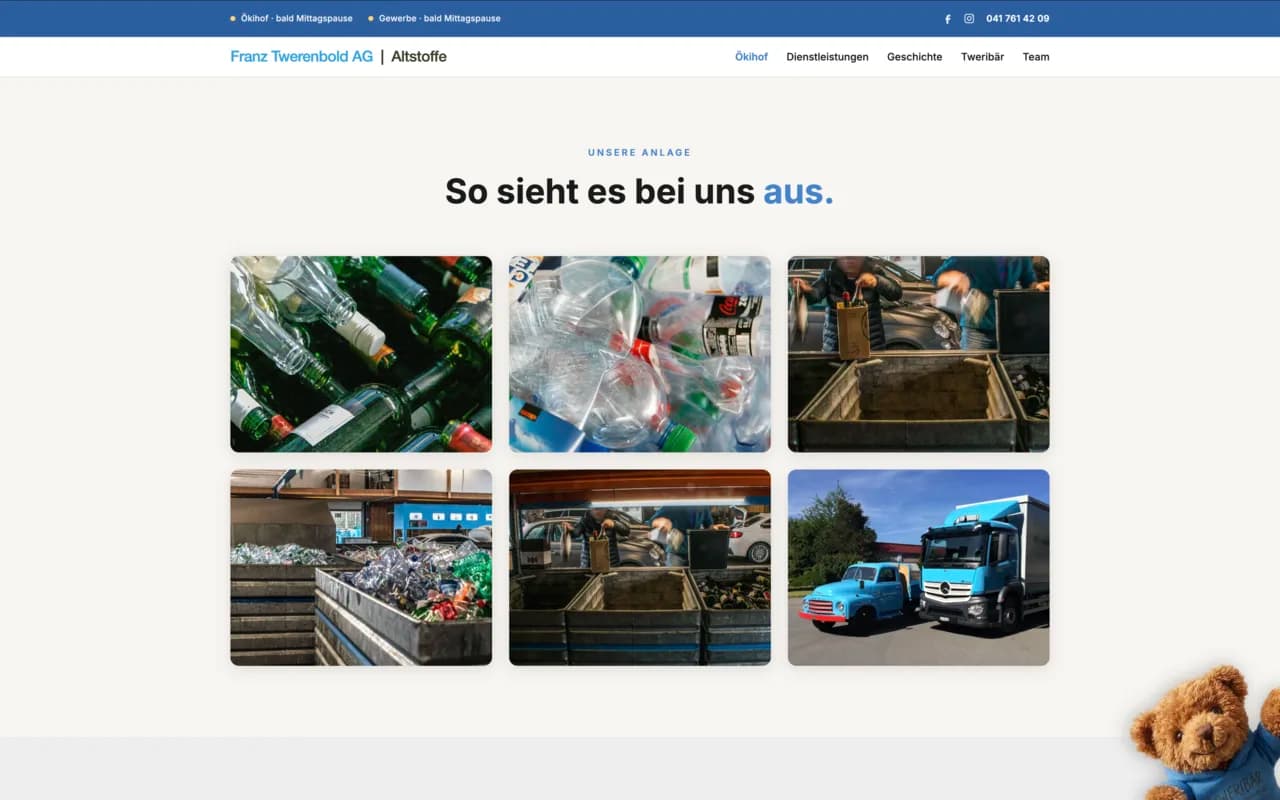This screenshot has width=1280, height=800.
Task: Open the plastic PET bottles photo
Action: coord(640,354)
